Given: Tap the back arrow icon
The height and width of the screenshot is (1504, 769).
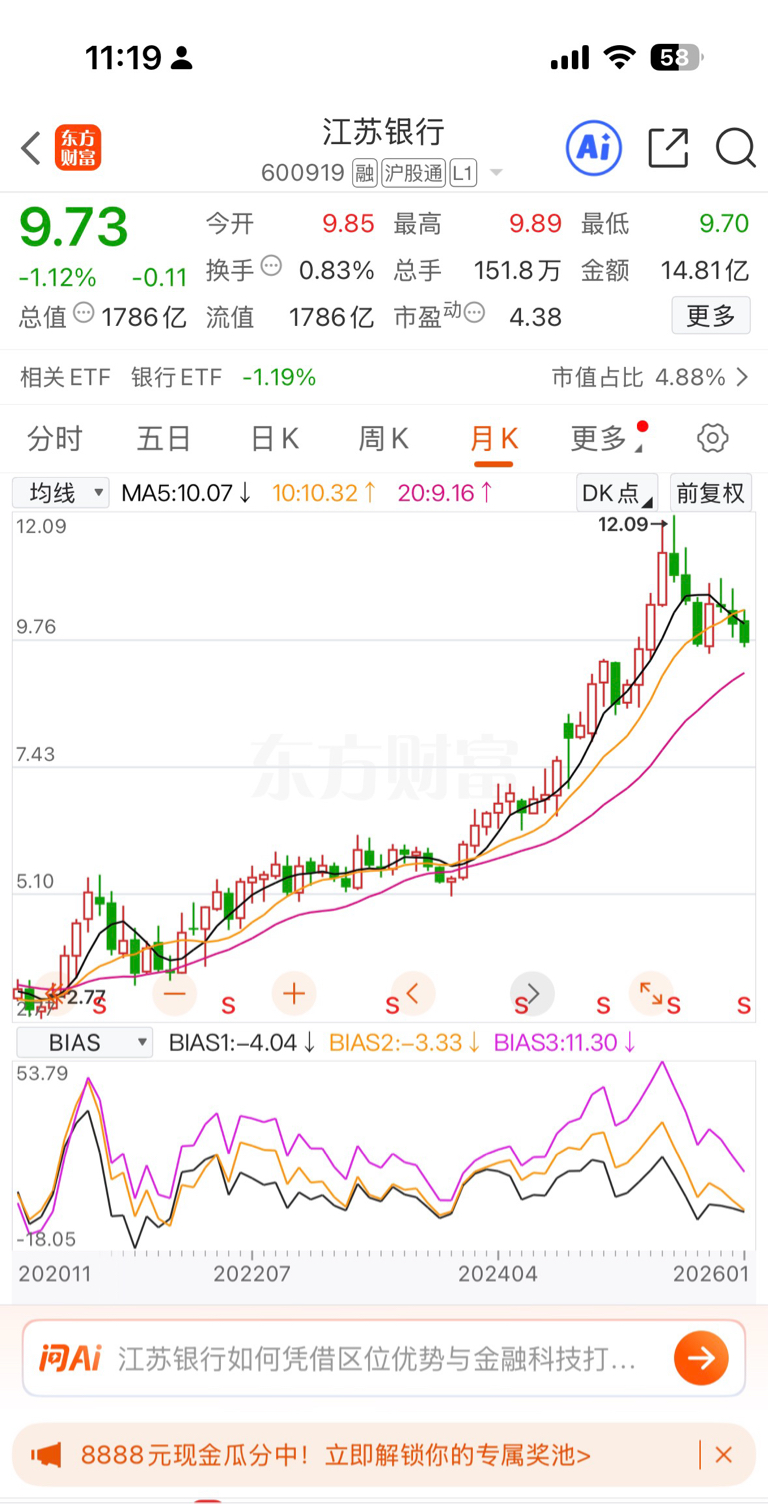Looking at the screenshot, I should click(31, 148).
